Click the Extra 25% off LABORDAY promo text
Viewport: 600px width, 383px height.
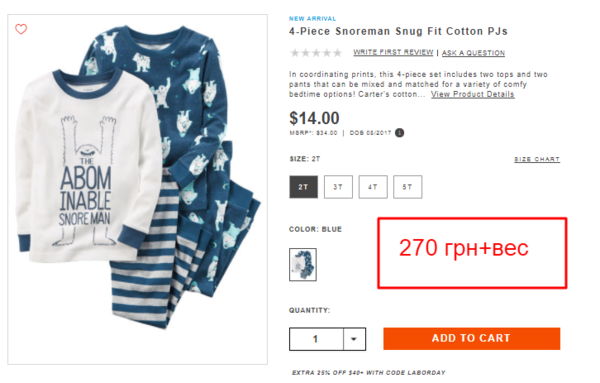click(368, 372)
